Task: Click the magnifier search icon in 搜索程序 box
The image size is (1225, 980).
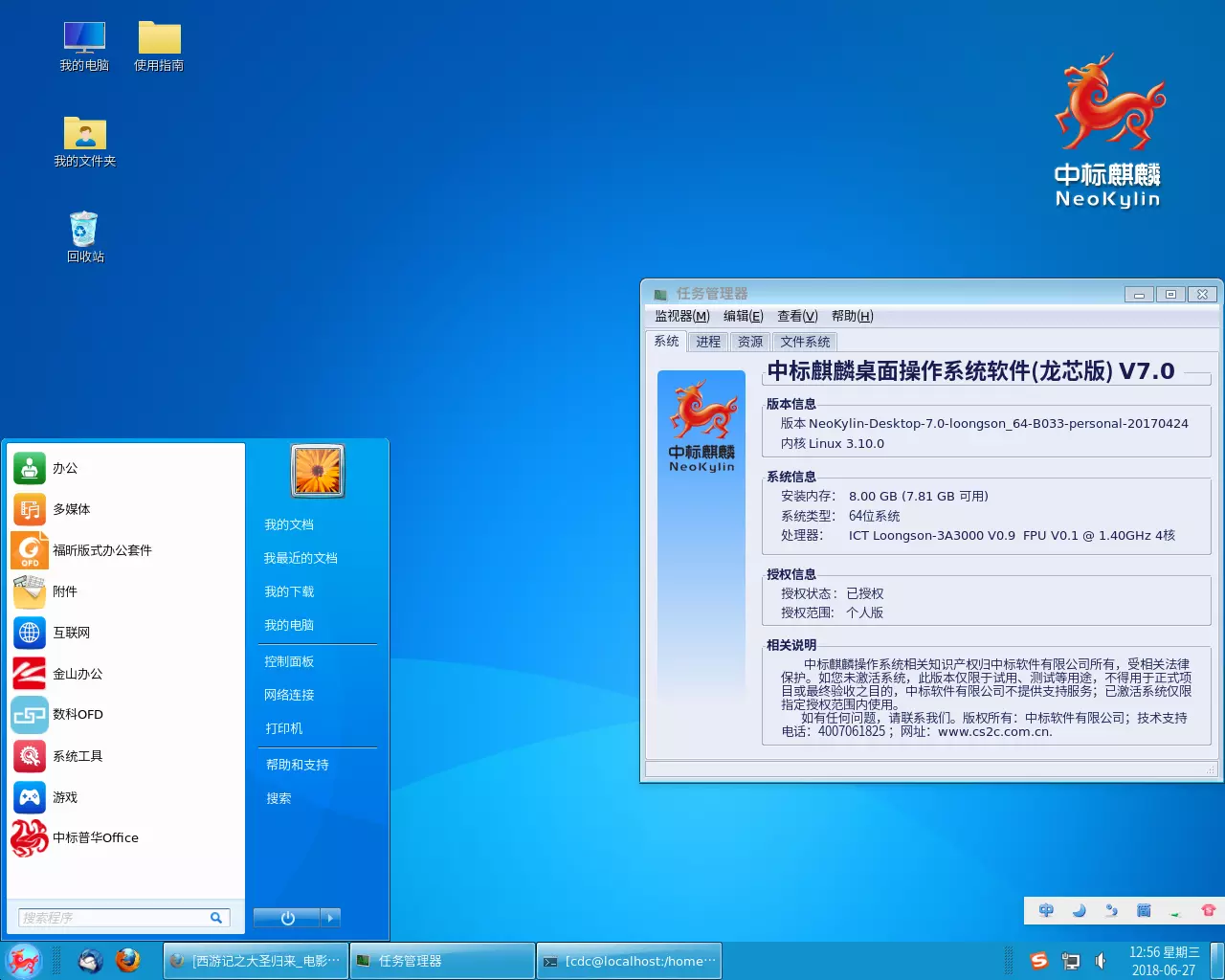Action: tap(216, 918)
